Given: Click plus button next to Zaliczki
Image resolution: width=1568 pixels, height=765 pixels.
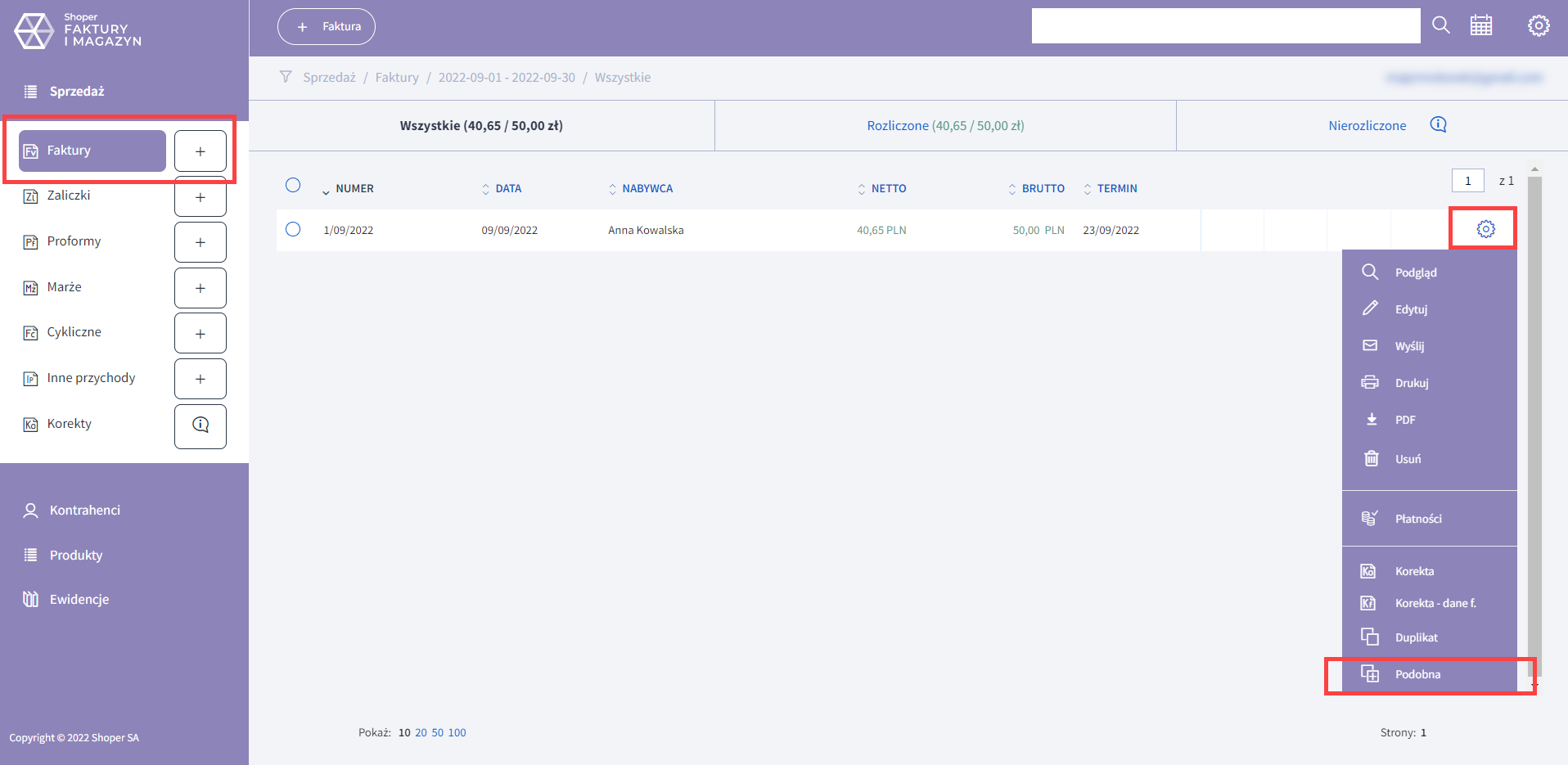Looking at the screenshot, I should coord(201,197).
